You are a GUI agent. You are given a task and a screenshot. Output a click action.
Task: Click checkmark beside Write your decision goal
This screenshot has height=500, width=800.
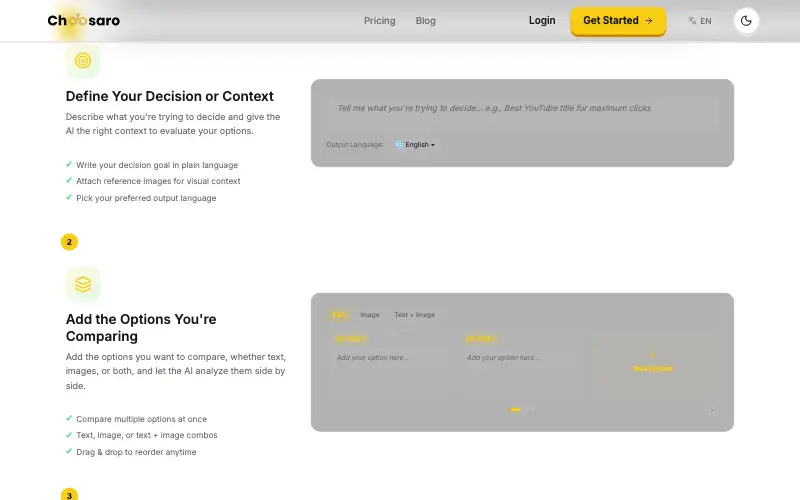pos(69,165)
